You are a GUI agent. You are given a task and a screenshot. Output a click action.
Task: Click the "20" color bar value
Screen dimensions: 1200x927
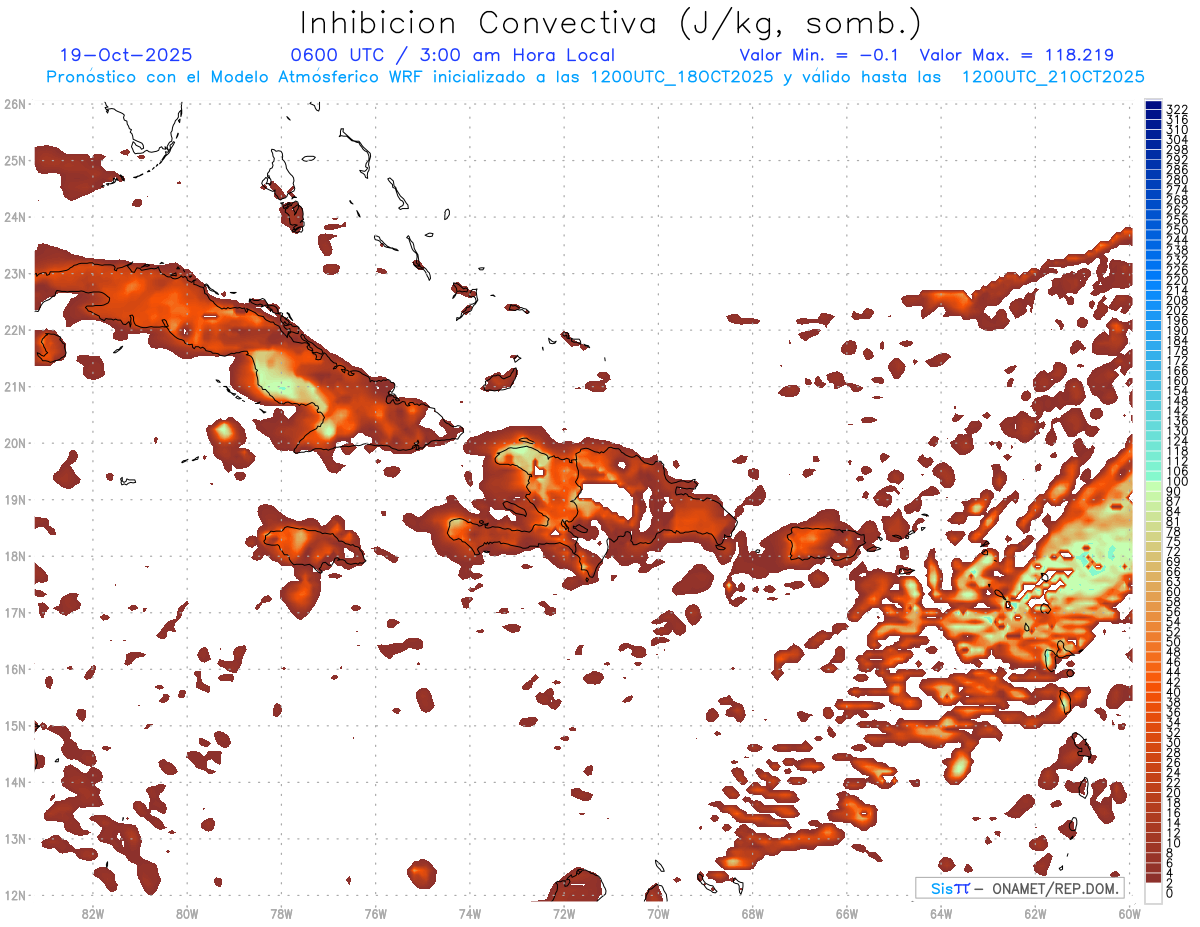coord(1174,792)
